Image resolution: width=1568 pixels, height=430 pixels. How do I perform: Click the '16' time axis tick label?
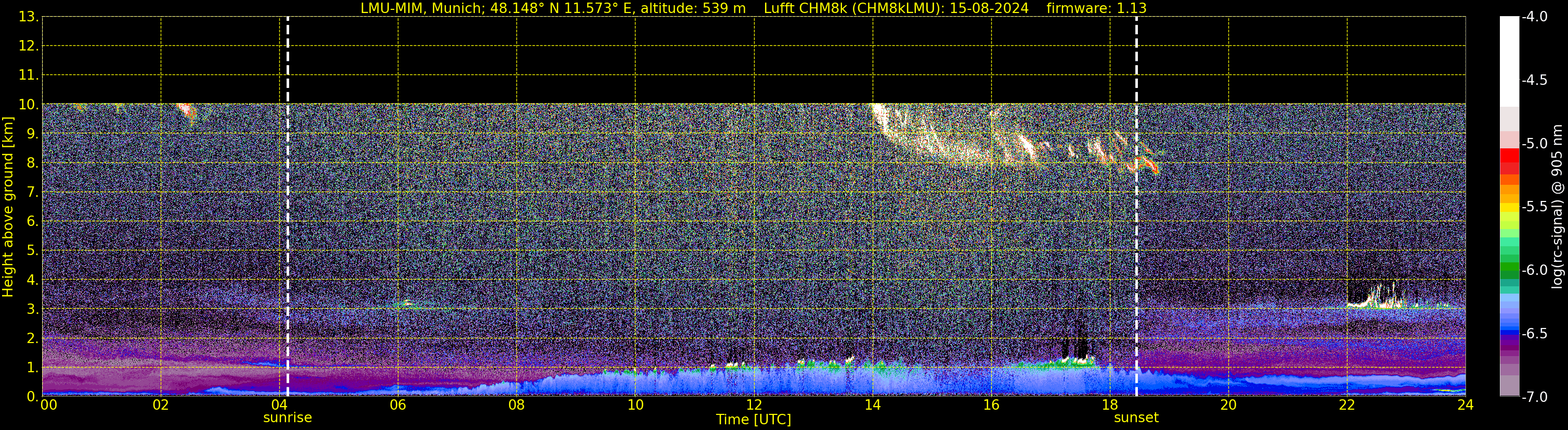click(x=992, y=405)
